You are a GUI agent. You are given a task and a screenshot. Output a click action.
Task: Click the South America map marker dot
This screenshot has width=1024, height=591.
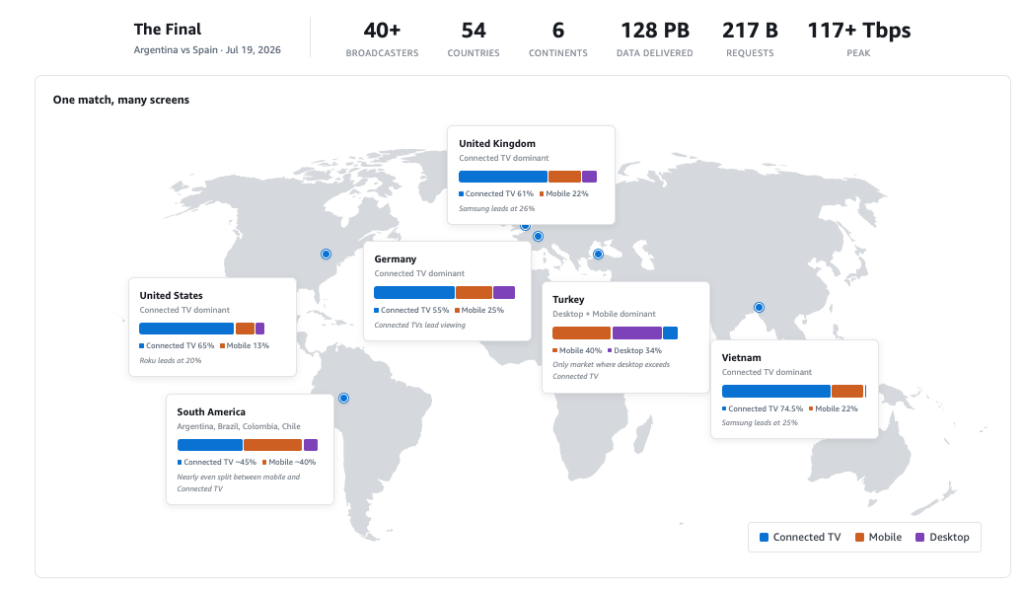point(344,398)
